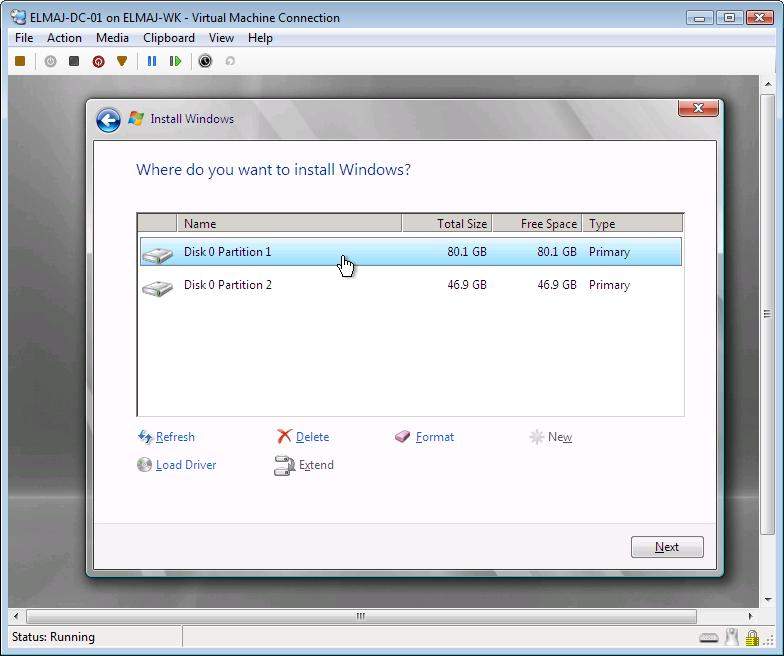
Task: Click the horizontal scrollbar thumb
Action: pyautogui.click(x=361, y=616)
